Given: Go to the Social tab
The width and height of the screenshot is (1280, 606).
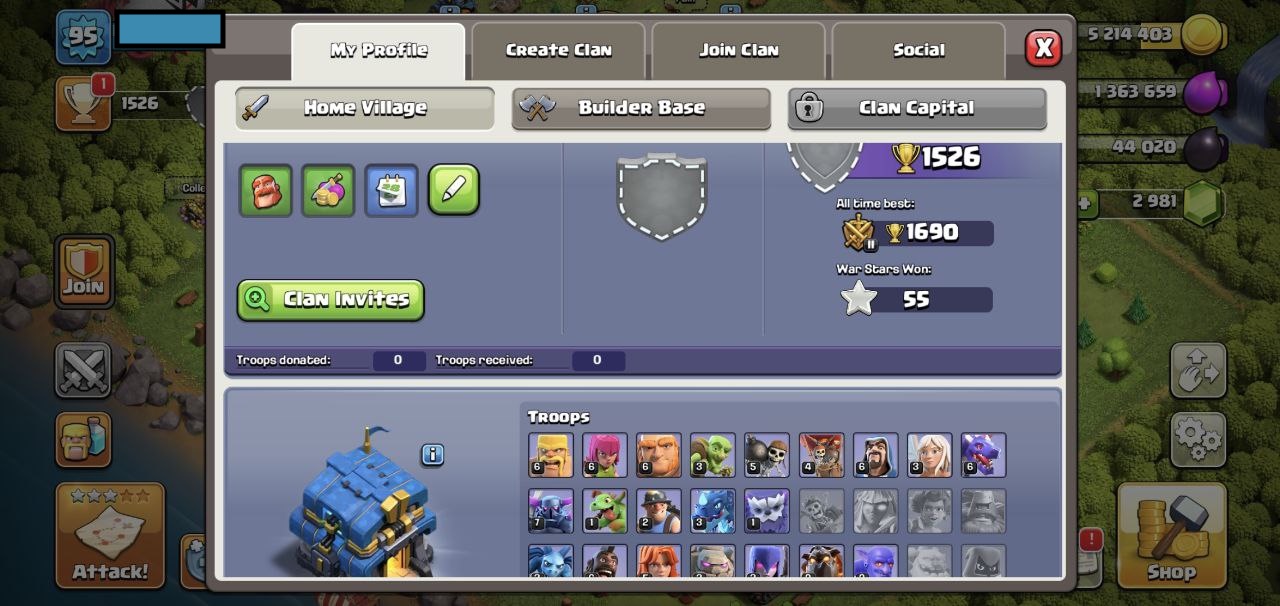Looking at the screenshot, I should [918, 50].
